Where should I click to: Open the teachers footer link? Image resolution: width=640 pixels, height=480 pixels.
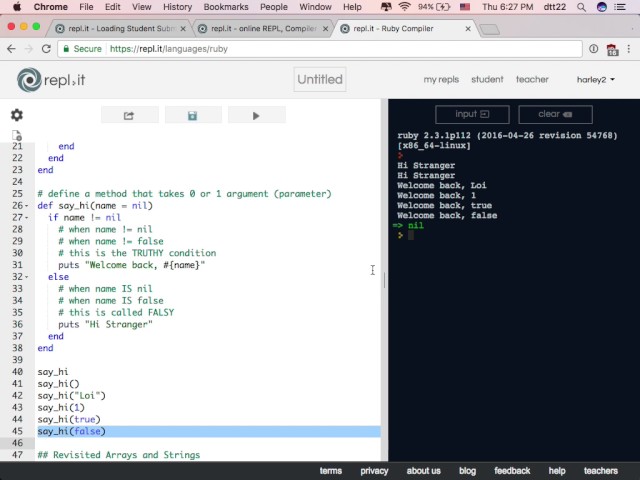coord(600,471)
